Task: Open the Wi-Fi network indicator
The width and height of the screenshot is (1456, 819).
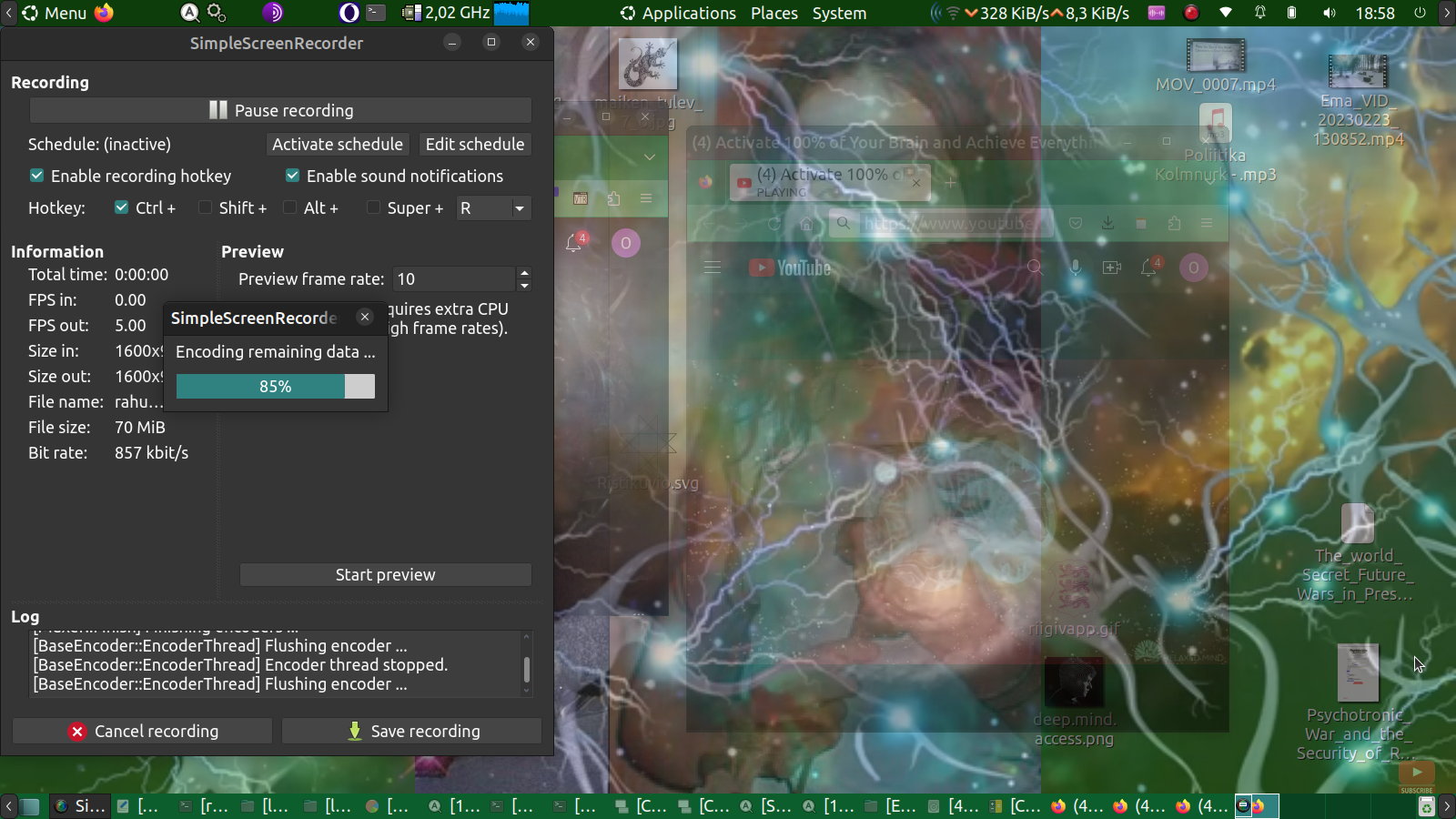Action: click(1226, 13)
